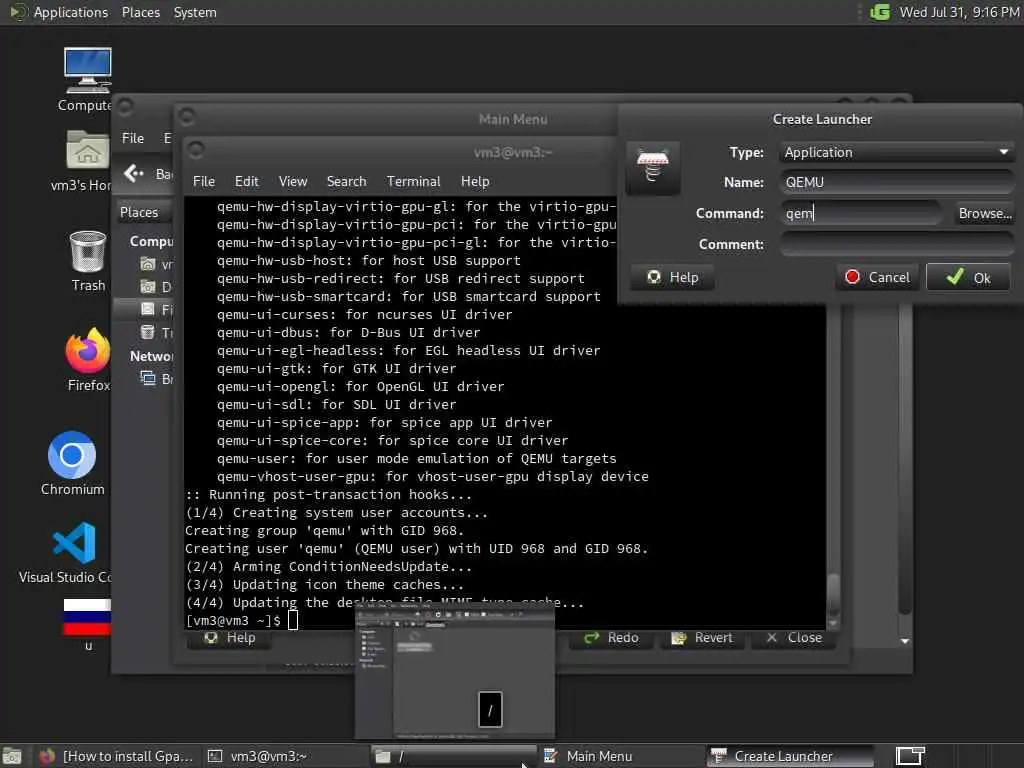Open the terminal View menu

coord(293,182)
